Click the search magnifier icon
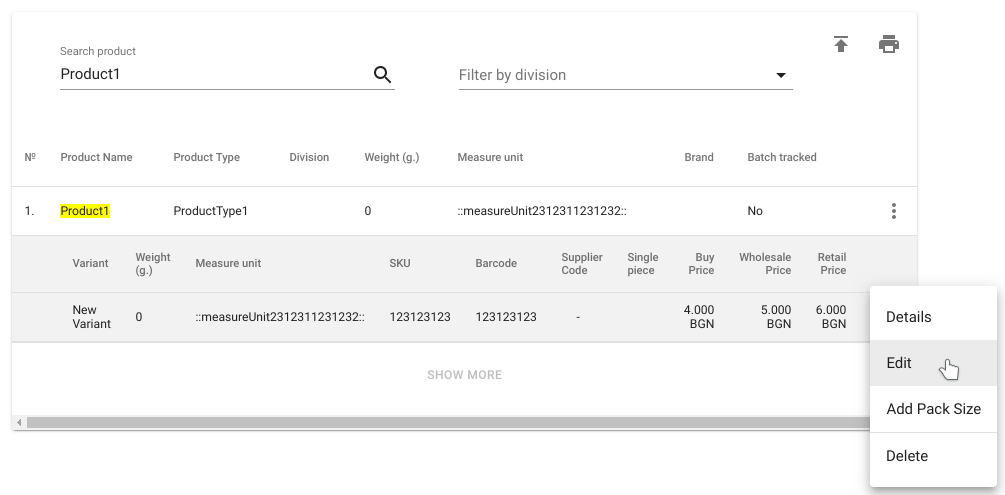1005x495 pixels. coord(382,75)
